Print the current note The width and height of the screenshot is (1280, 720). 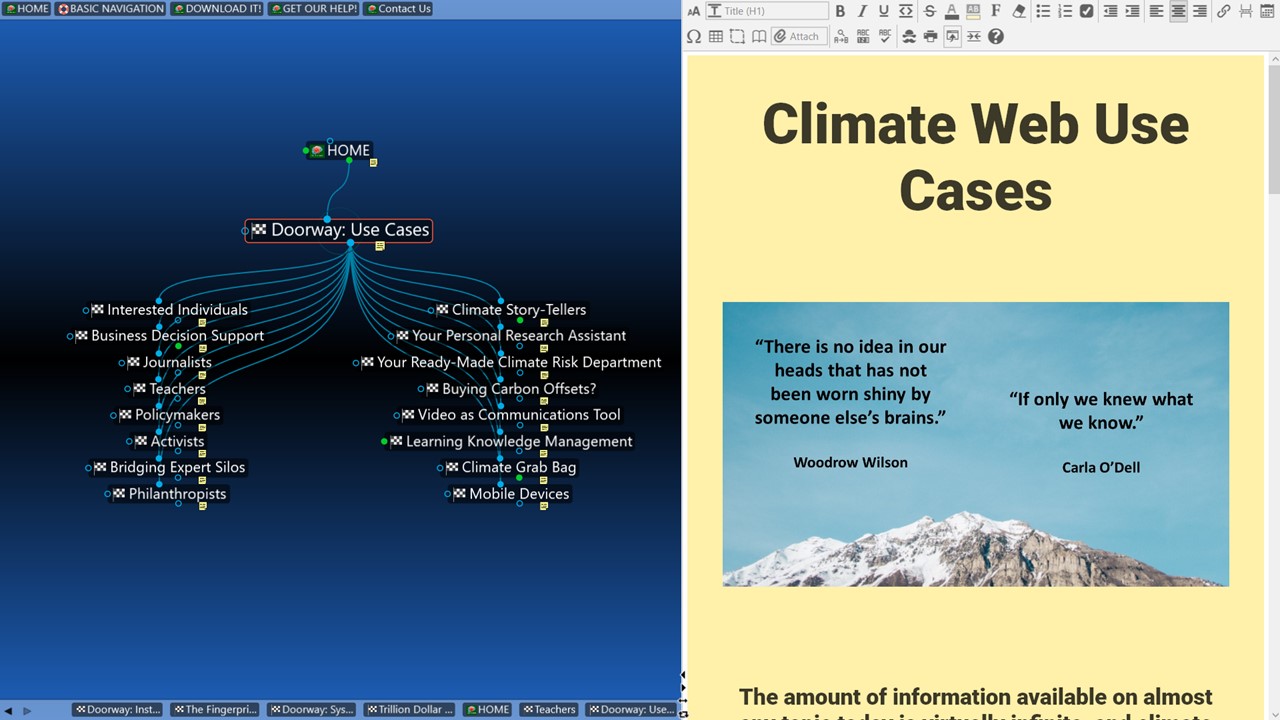click(930, 36)
